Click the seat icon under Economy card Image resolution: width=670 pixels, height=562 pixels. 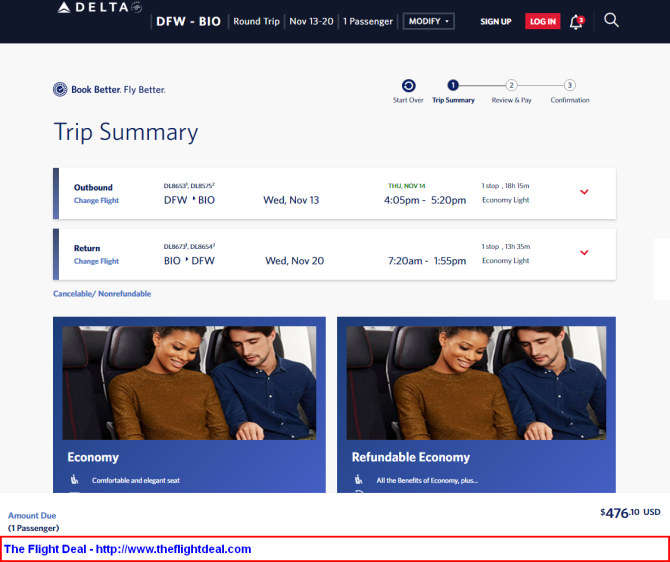(75, 480)
